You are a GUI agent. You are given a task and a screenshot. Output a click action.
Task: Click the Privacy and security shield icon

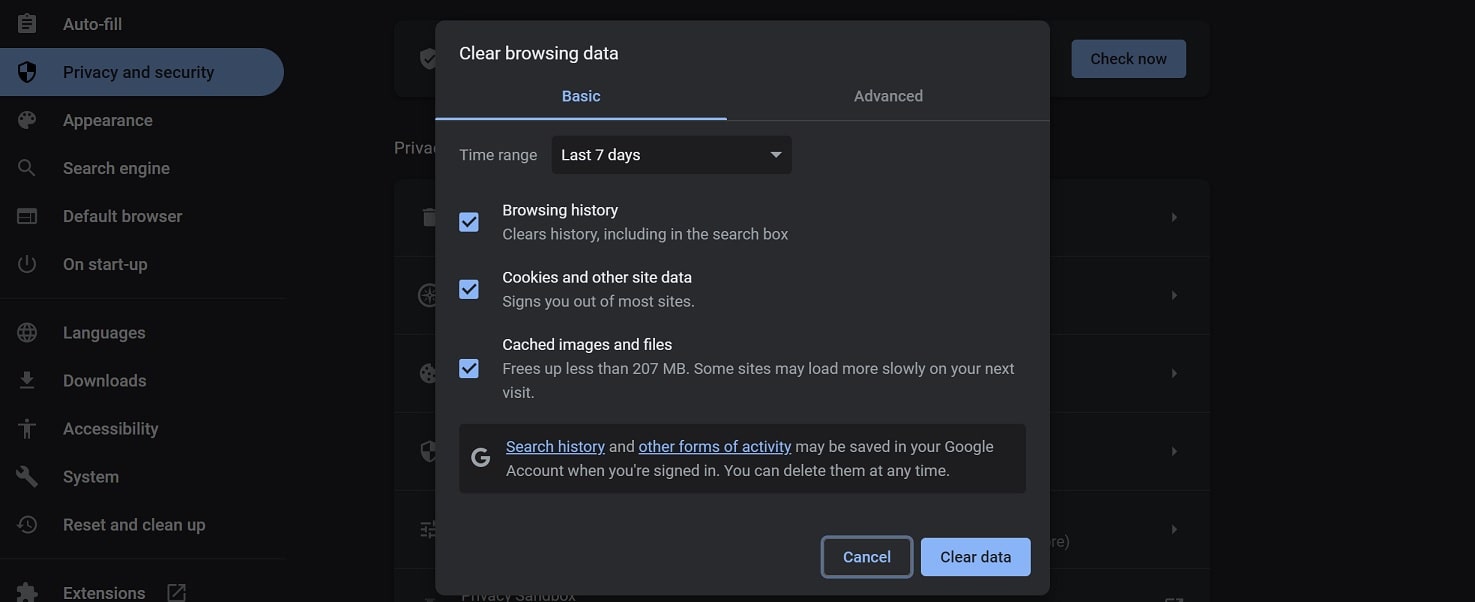[x=27, y=72]
